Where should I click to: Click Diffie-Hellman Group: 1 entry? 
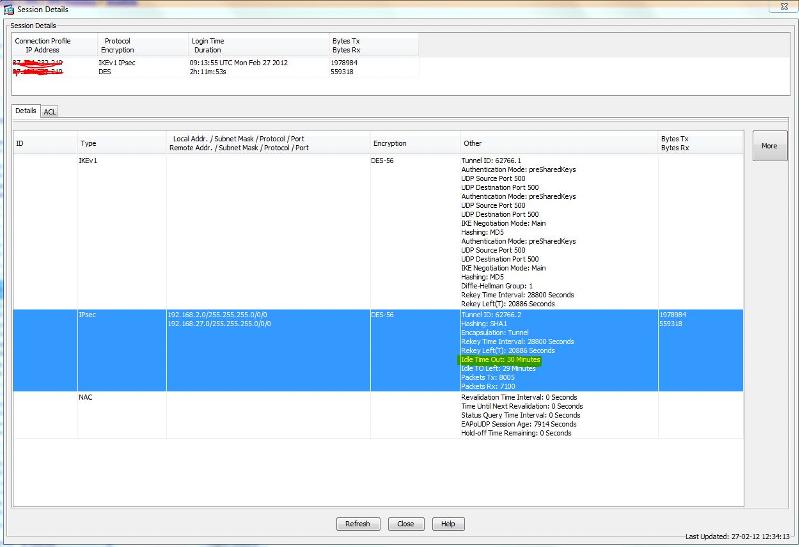tap(497, 286)
